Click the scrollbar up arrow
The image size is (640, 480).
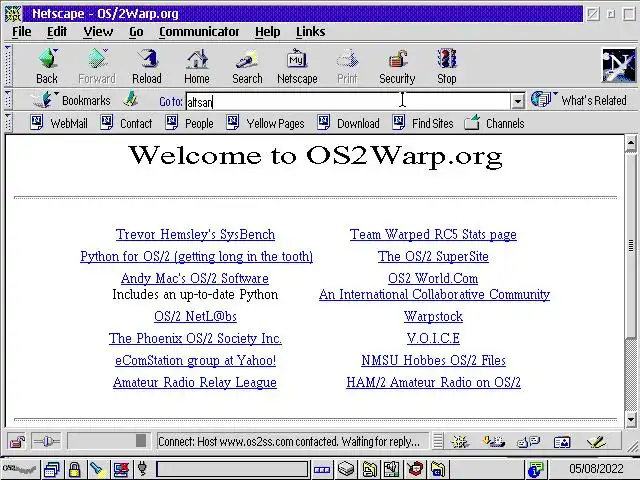(631, 143)
